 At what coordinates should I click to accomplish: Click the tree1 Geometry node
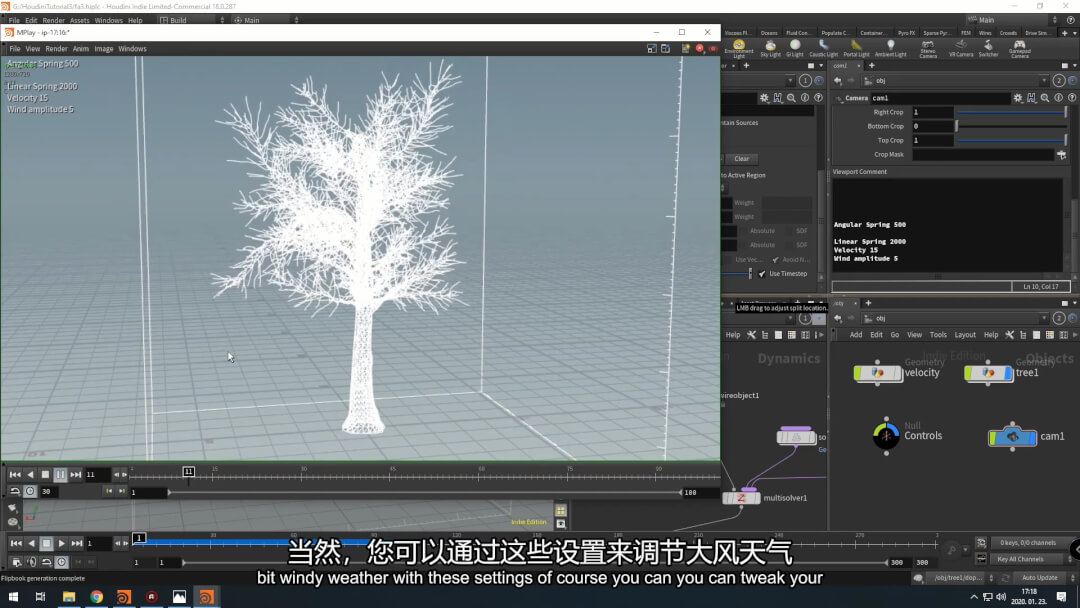pos(988,373)
